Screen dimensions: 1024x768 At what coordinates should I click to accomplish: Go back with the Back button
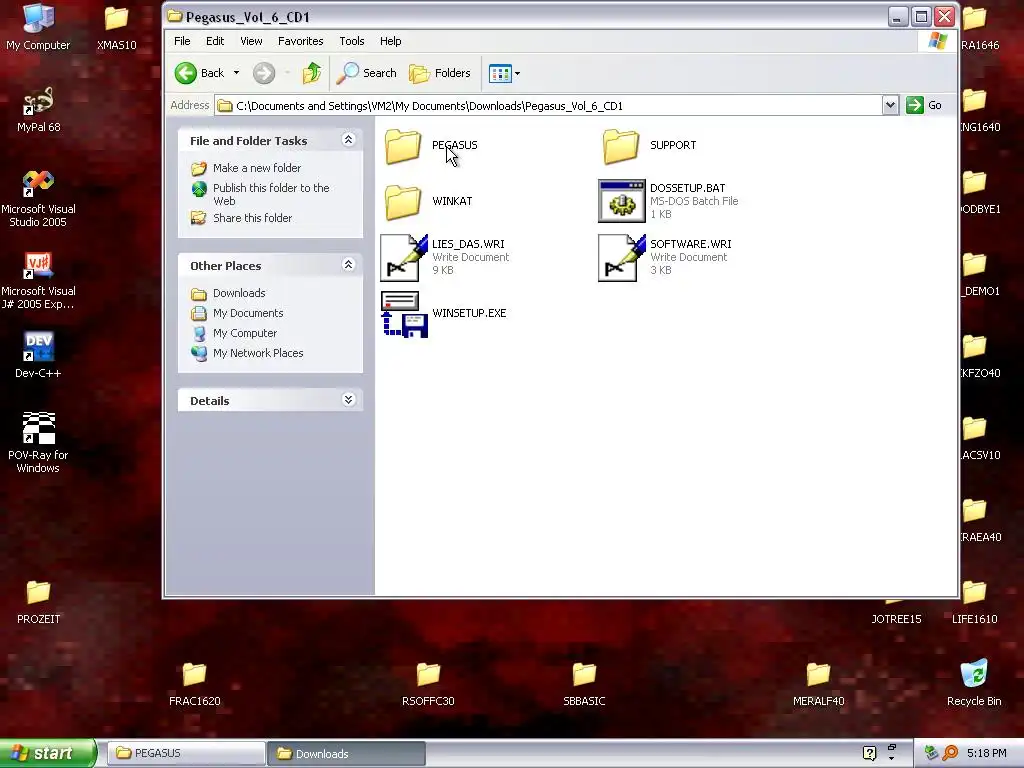tap(200, 73)
